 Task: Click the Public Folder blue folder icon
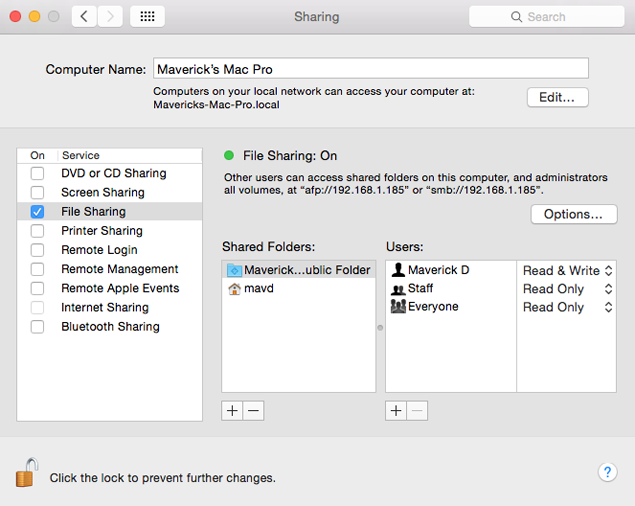(234, 270)
